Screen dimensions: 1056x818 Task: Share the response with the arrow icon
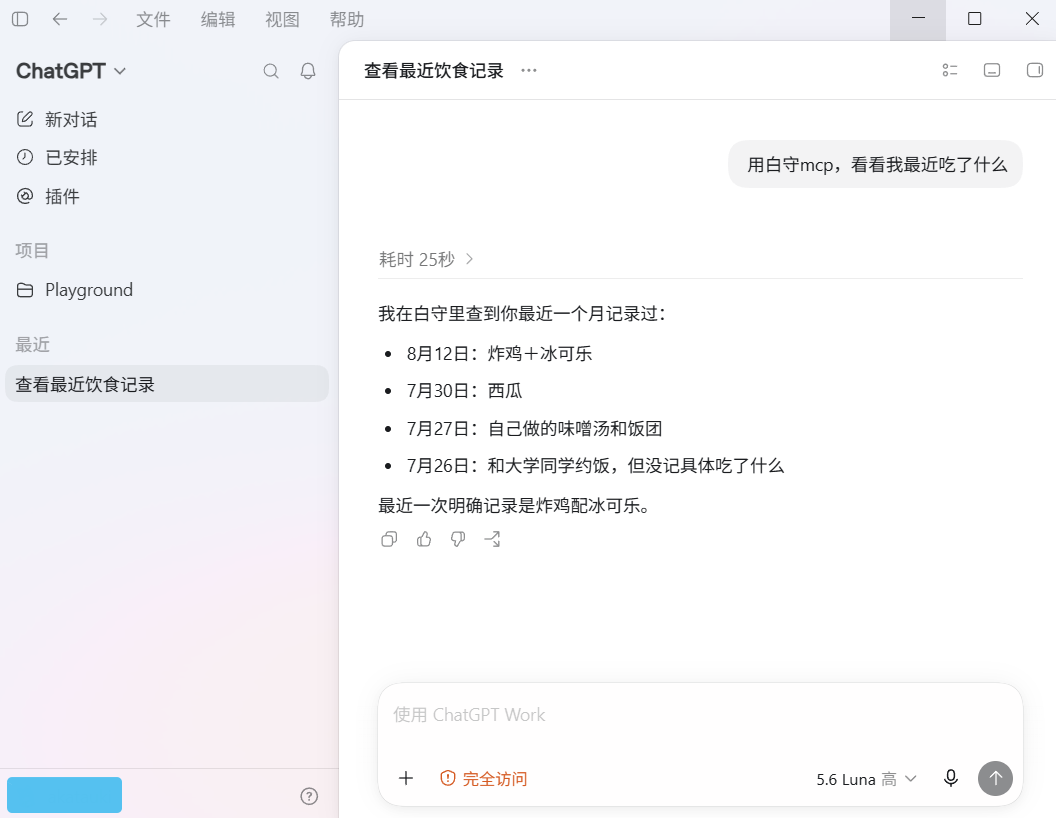[x=492, y=539]
